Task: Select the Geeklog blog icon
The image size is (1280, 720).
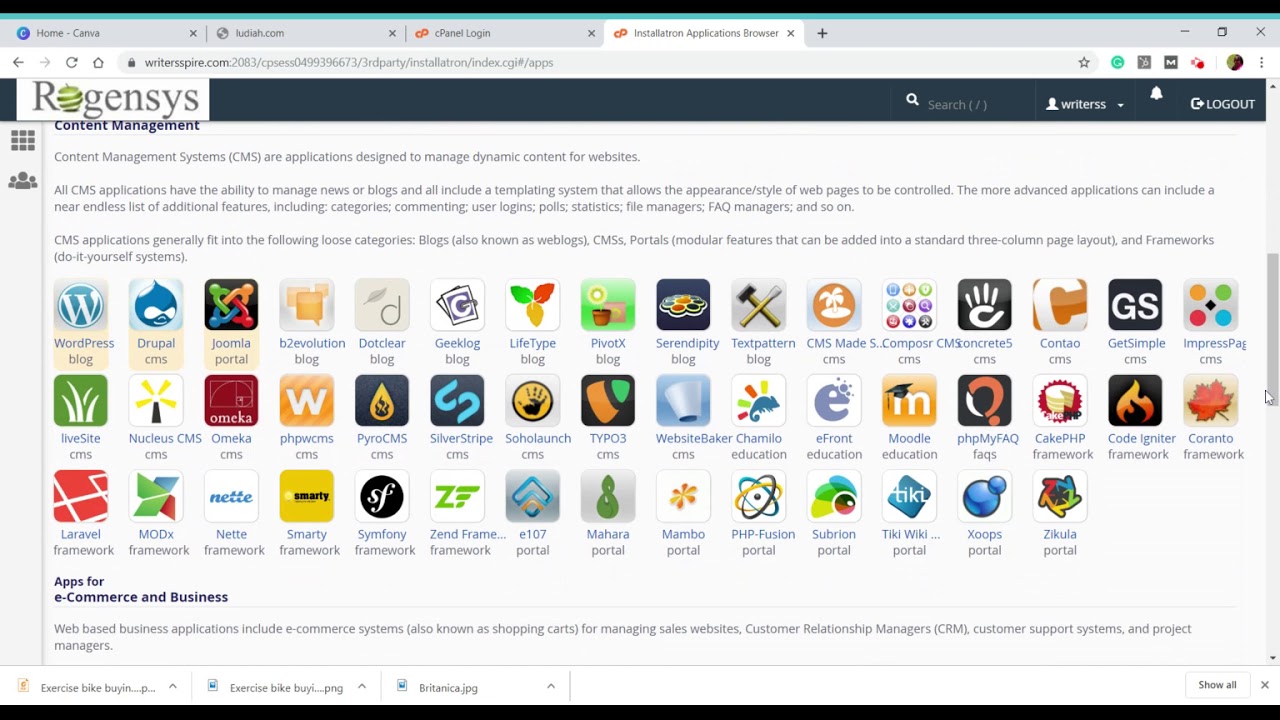Action: (x=457, y=305)
